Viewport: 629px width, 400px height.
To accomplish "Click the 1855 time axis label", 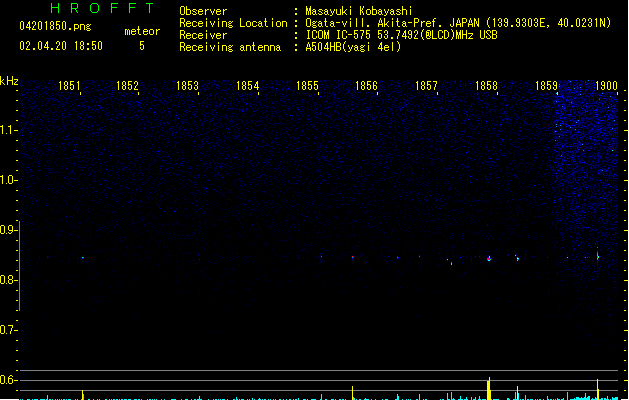I will pos(307,86).
